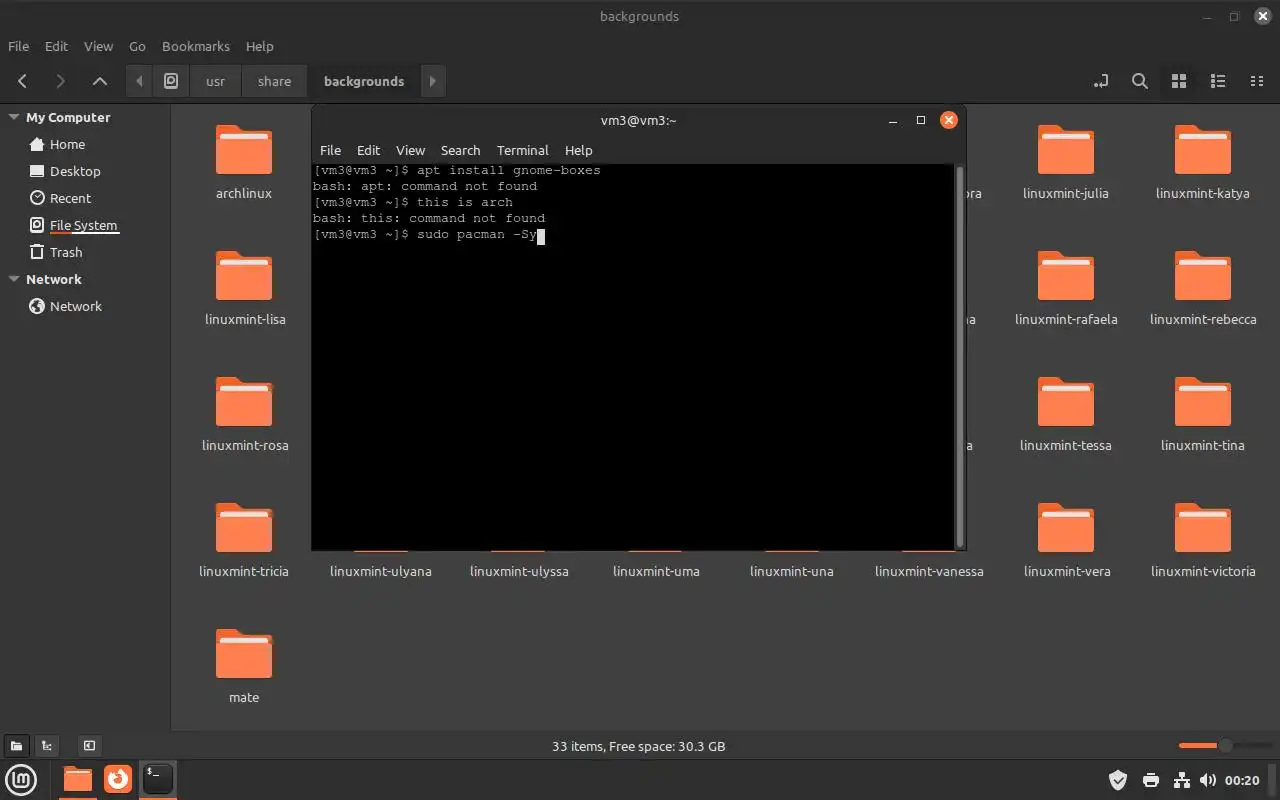Click the root filesystem path button
This screenshot has width=1280, height=800.
(171, 81)
